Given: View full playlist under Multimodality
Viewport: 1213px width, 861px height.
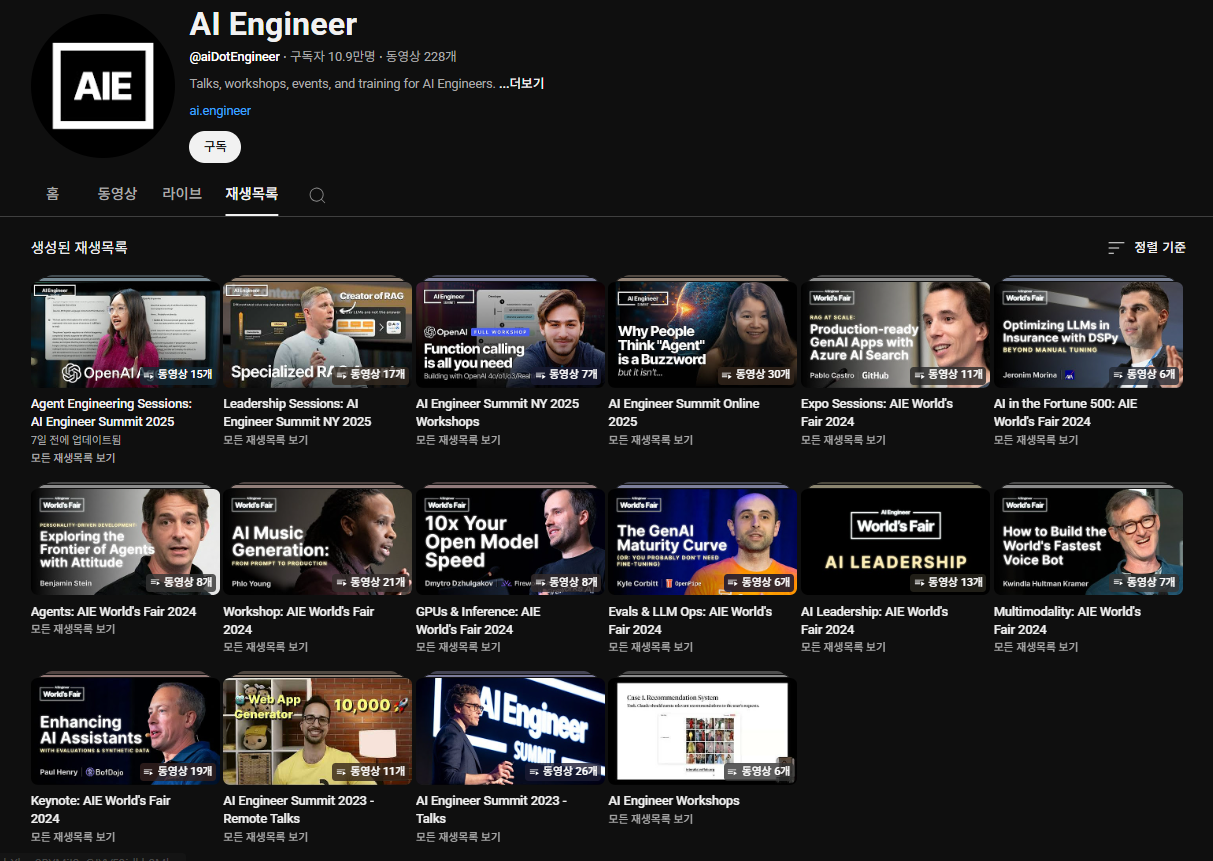Looking at the screenshot, I should click(x=1036, y=647).
